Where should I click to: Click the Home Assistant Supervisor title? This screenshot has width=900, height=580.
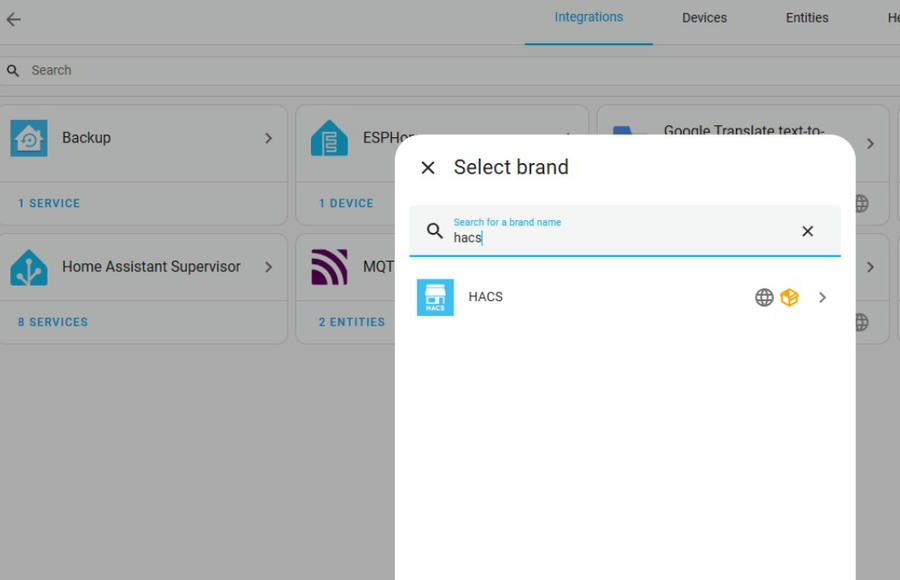pos(151,267)
